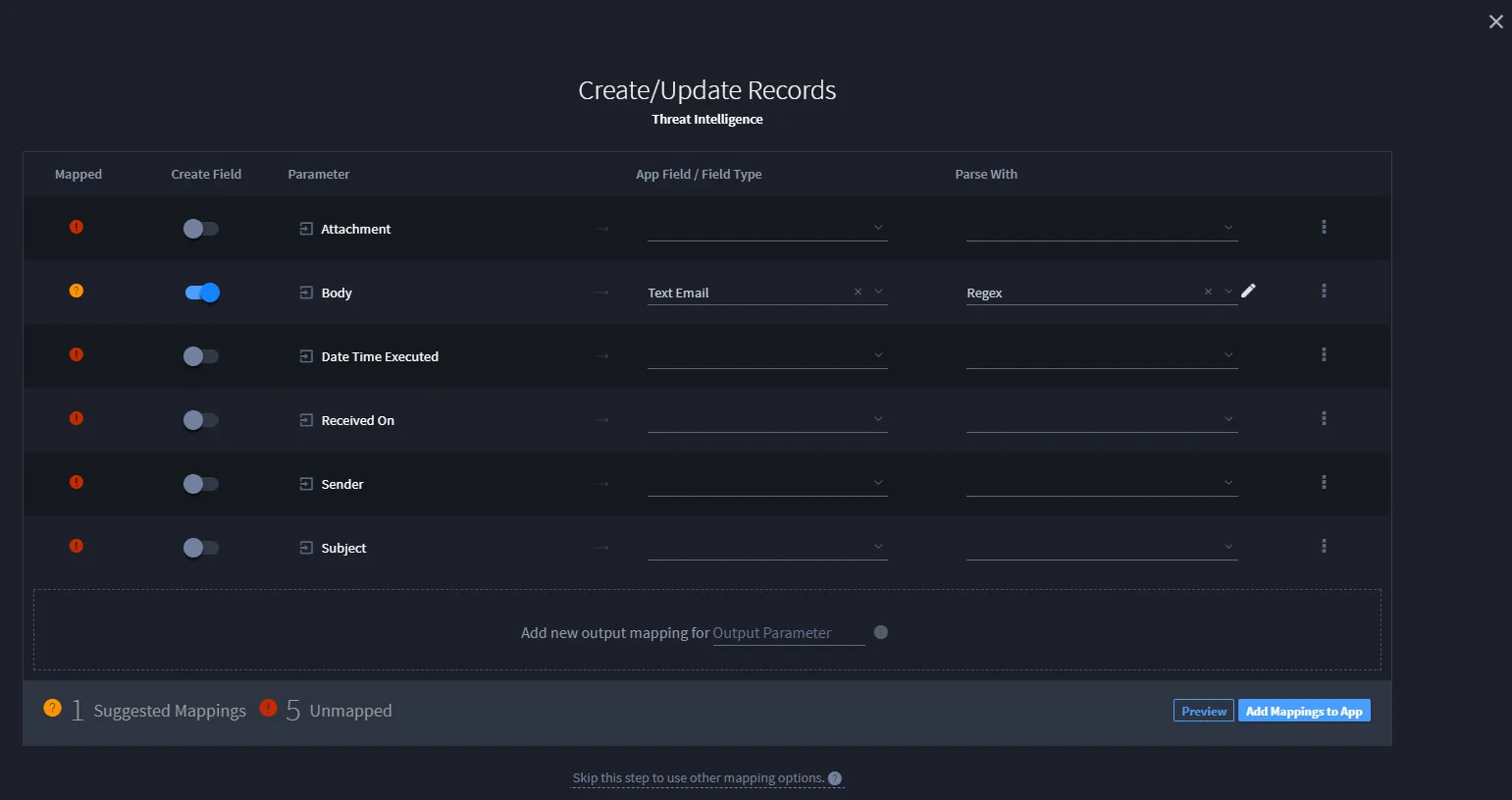This screenshot has height=800, width=1512.
Task: Click the unmapped red status icon for Attachment
Action: tap(77, 227)
